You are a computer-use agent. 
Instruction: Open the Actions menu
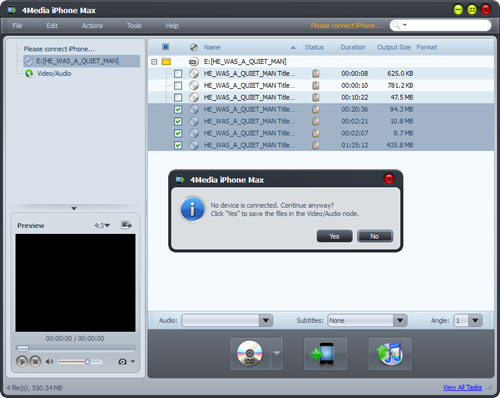click(x=92, y=26)
